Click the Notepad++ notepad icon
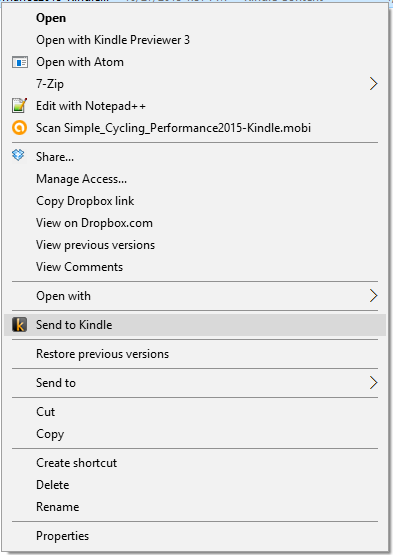This screenshot has width=393, height=555. coord(19,106)
